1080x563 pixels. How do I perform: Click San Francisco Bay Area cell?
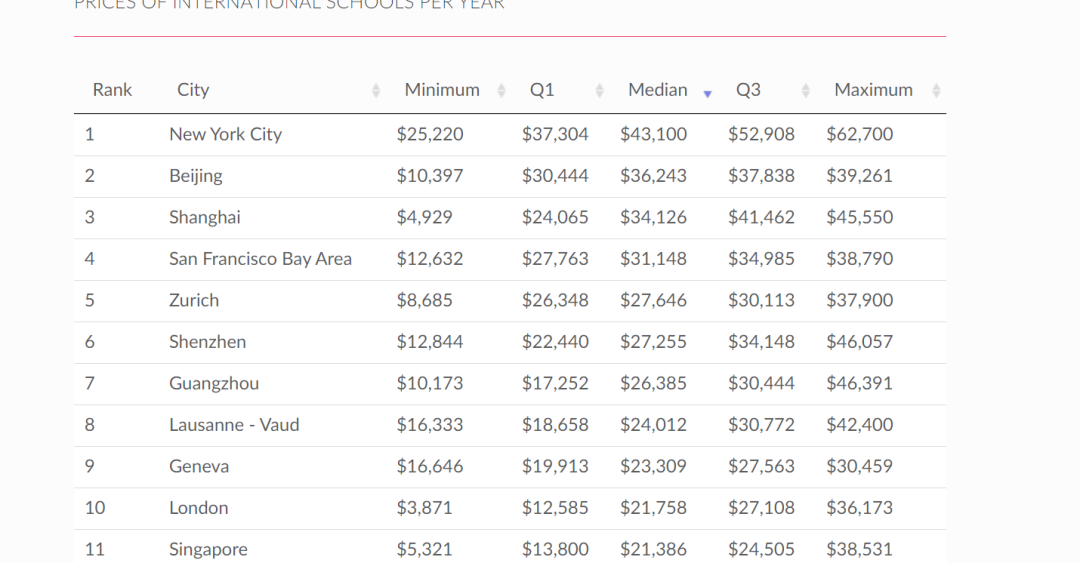click(260, 259)
